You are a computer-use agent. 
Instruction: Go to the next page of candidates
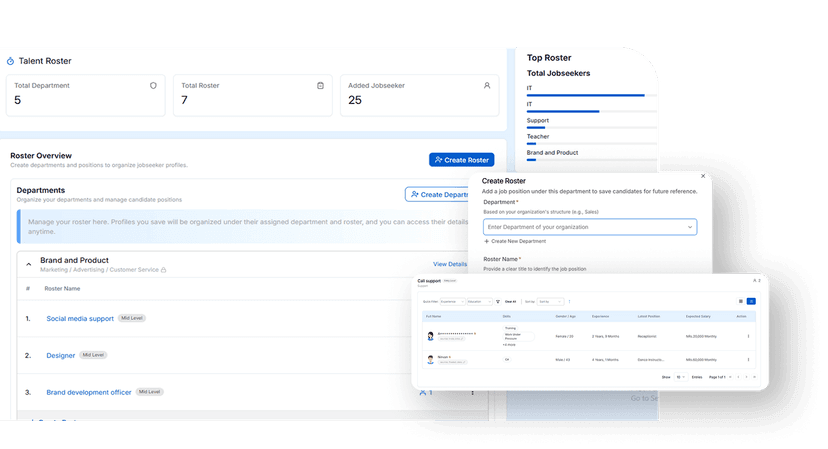[x=746, y=377]
